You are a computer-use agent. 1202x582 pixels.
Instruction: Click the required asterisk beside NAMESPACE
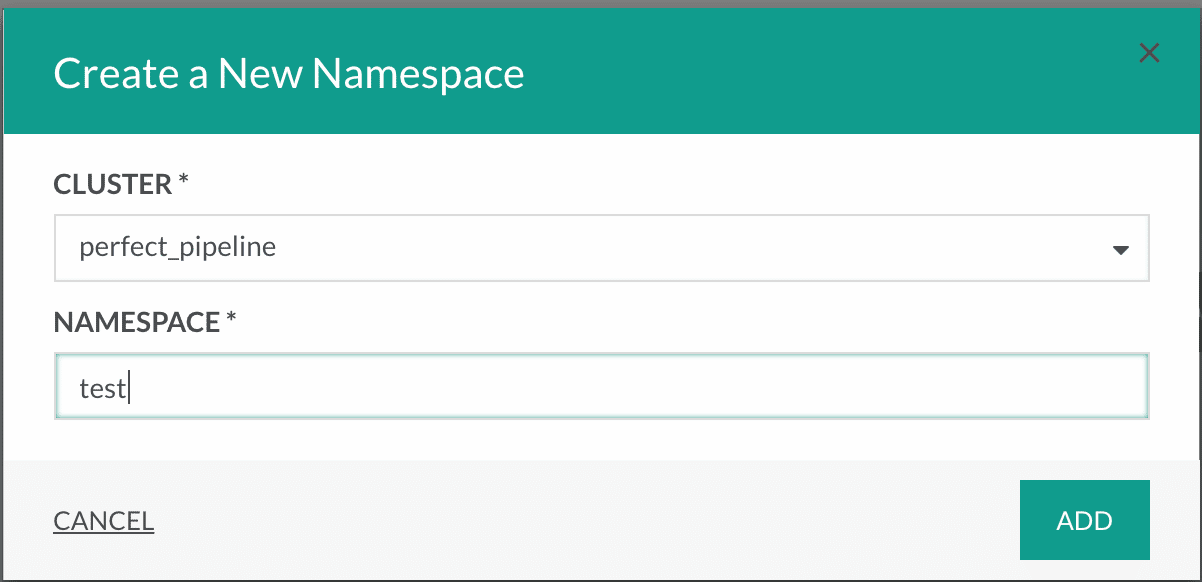(x=231, y=319)
